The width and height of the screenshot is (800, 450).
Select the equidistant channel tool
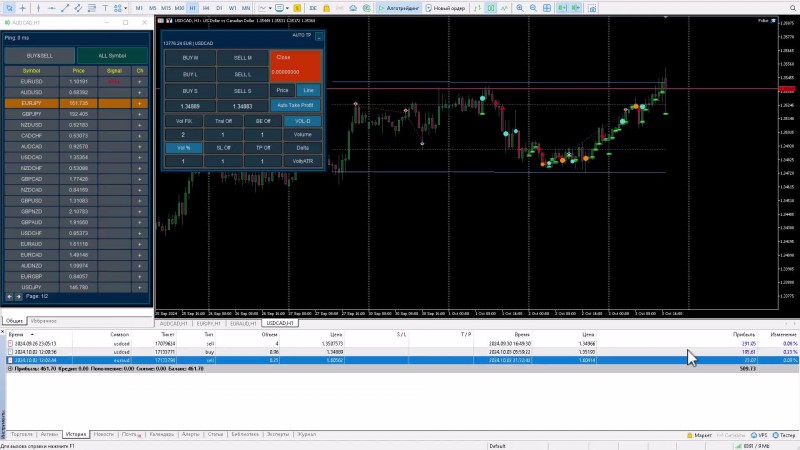[x=78, y=8]
